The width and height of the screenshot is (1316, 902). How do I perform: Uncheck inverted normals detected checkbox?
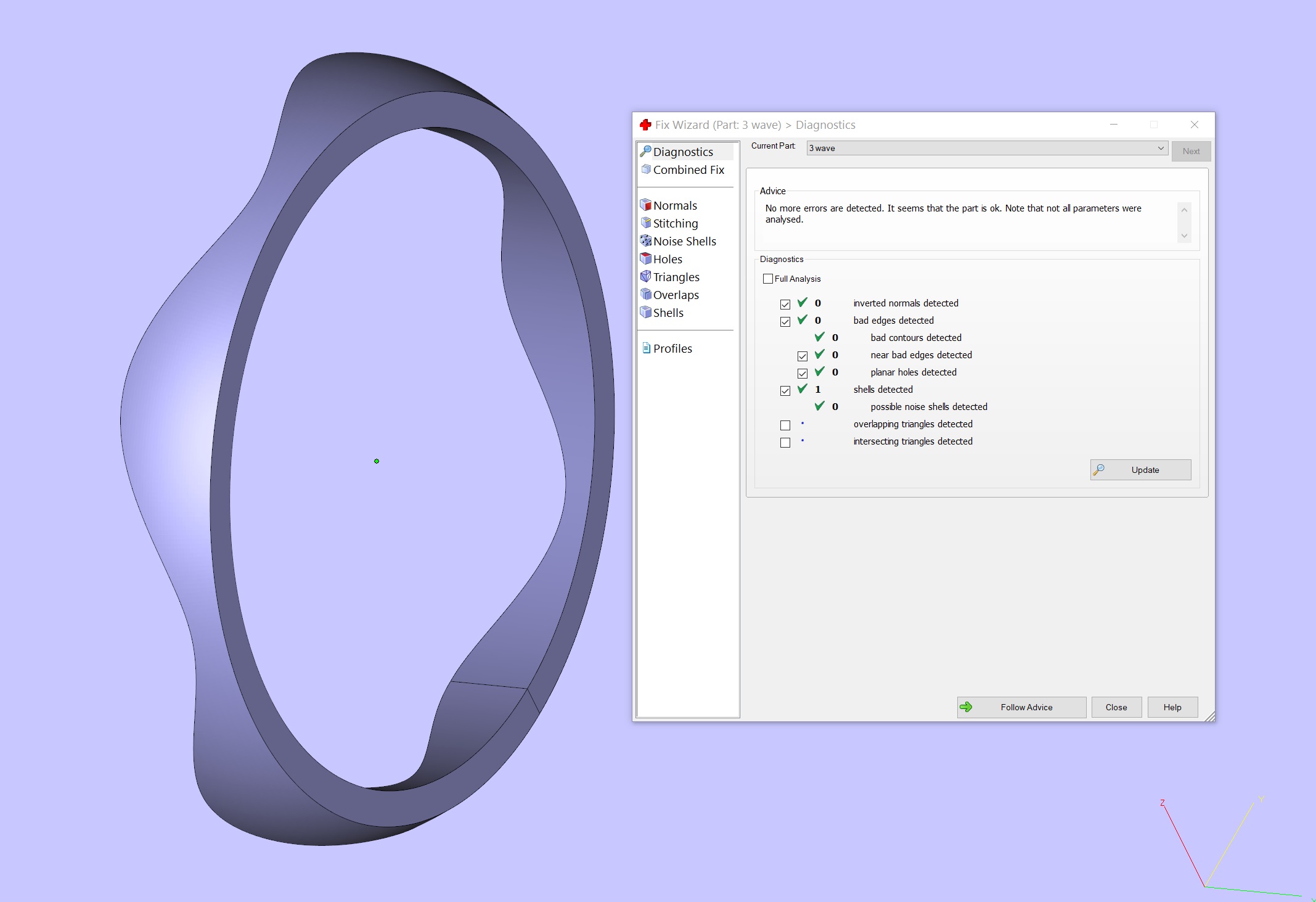tap(785, 305)
